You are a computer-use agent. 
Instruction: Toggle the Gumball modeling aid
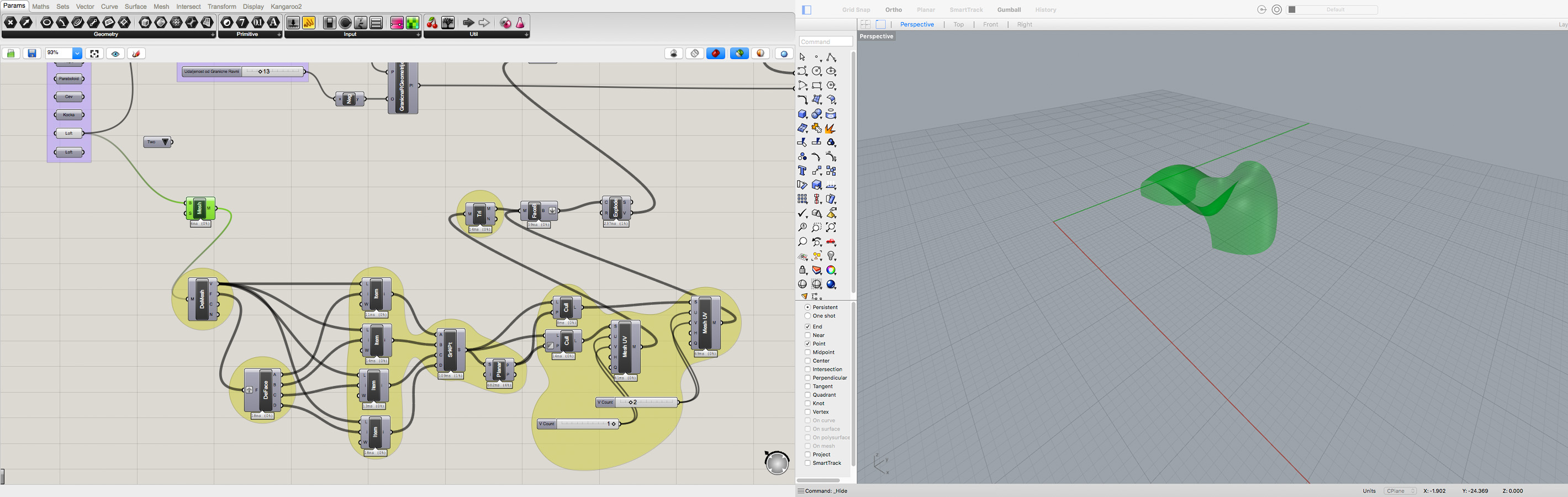click(1009, 10)
